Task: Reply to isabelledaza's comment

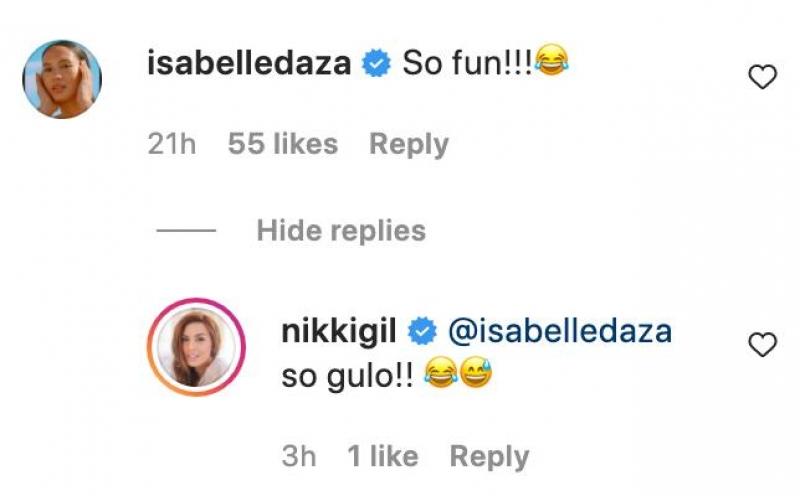Action: pos(409,144)
